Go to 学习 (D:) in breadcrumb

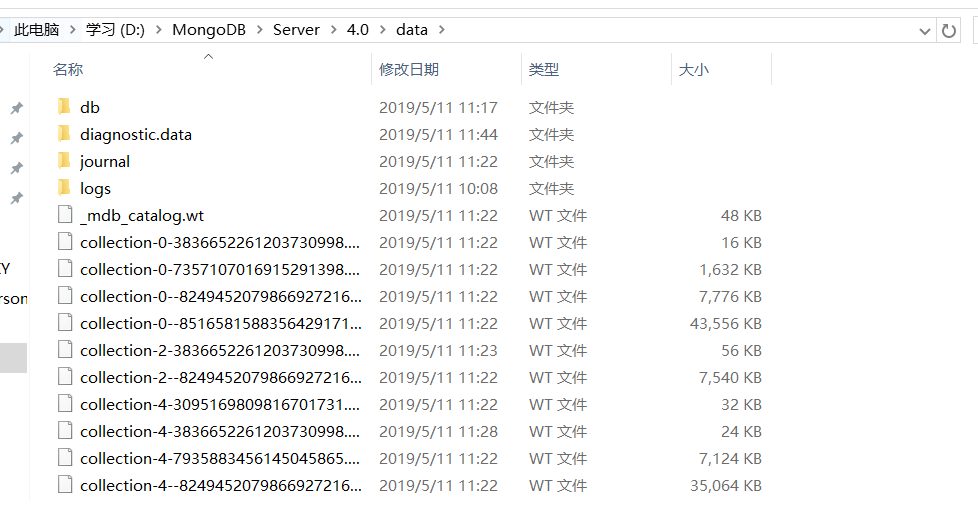coord(115,29)
